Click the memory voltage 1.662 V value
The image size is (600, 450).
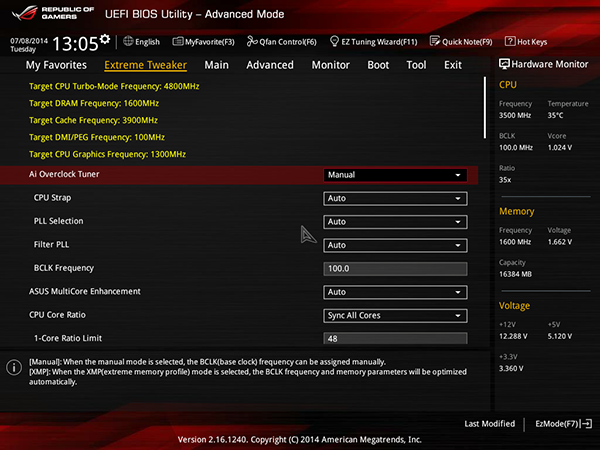tap(560, 242)
